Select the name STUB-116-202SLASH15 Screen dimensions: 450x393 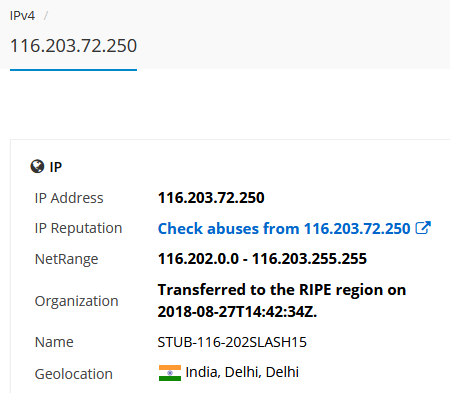pyautogui.click(x=232, y=342)
